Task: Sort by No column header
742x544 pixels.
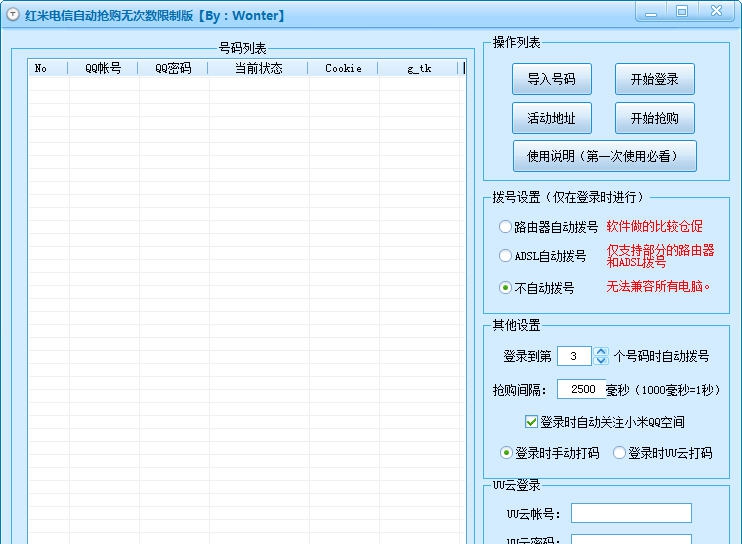Action: coord(48,68)
